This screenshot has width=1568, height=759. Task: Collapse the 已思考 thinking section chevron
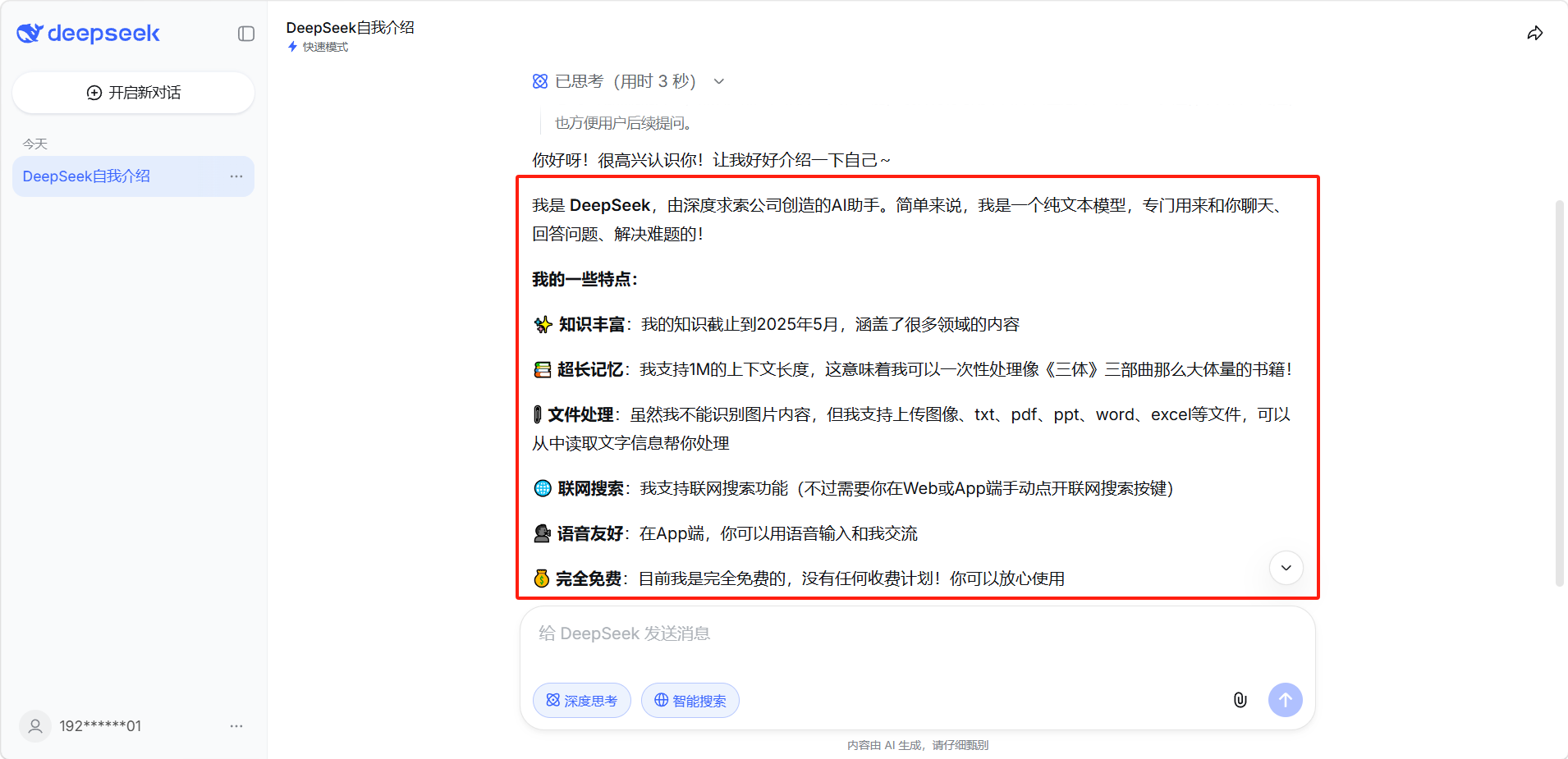click(719, 81)
